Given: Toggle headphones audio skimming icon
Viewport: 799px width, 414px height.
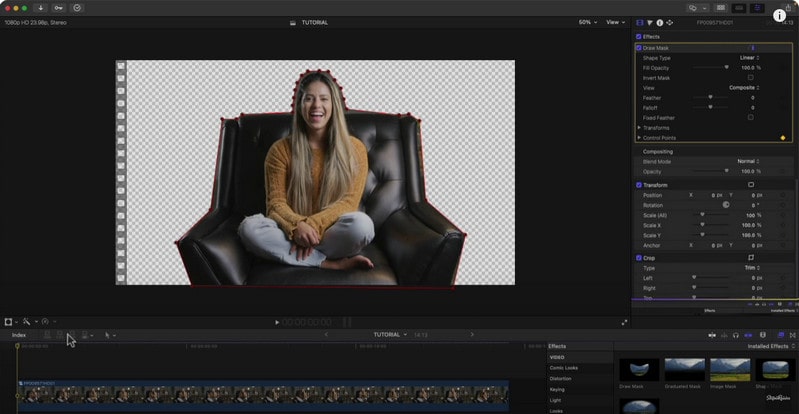Looking at the screenshot, I should click(736, 335).
